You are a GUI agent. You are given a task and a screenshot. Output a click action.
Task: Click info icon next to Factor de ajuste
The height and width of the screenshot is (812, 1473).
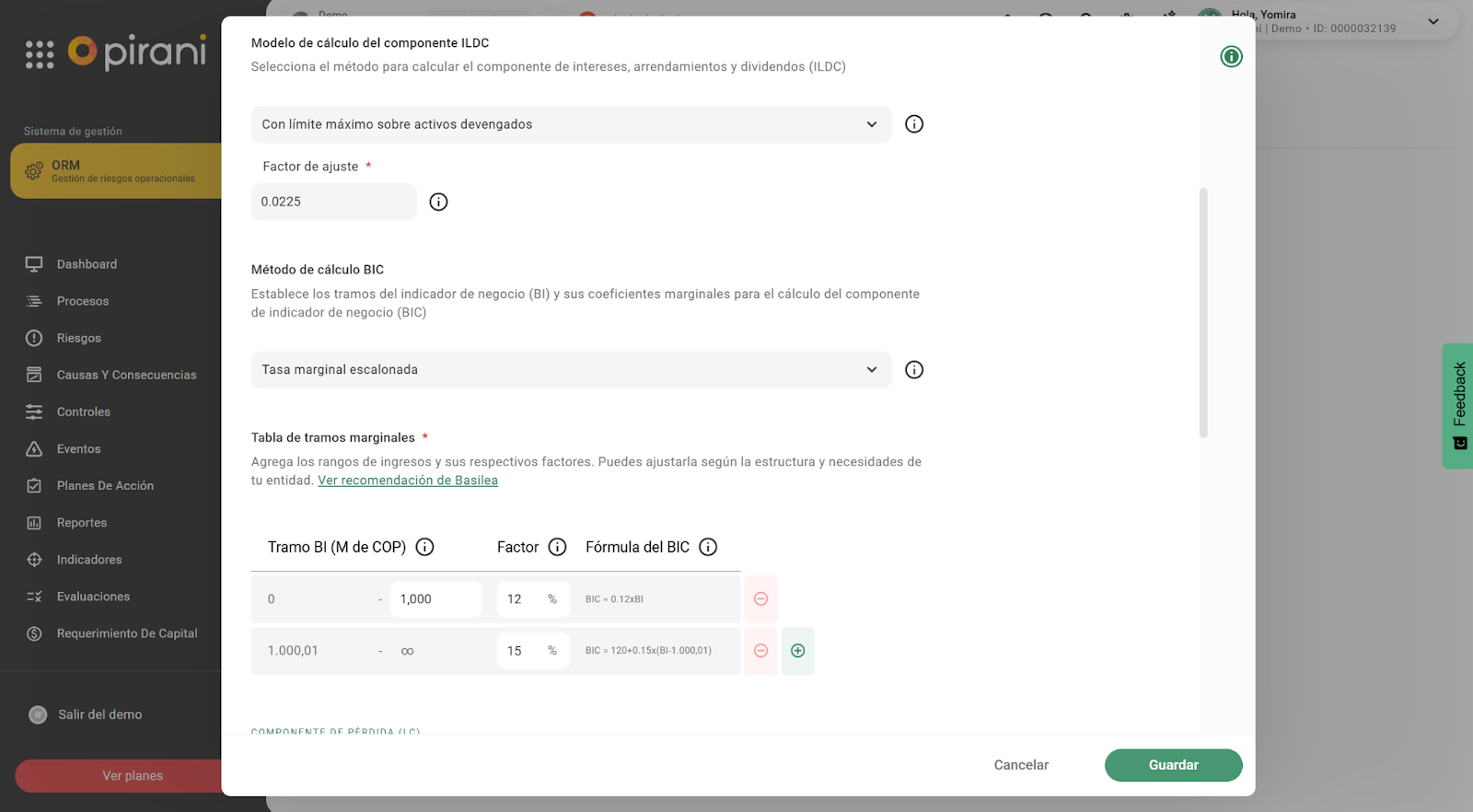pos(438,202)
